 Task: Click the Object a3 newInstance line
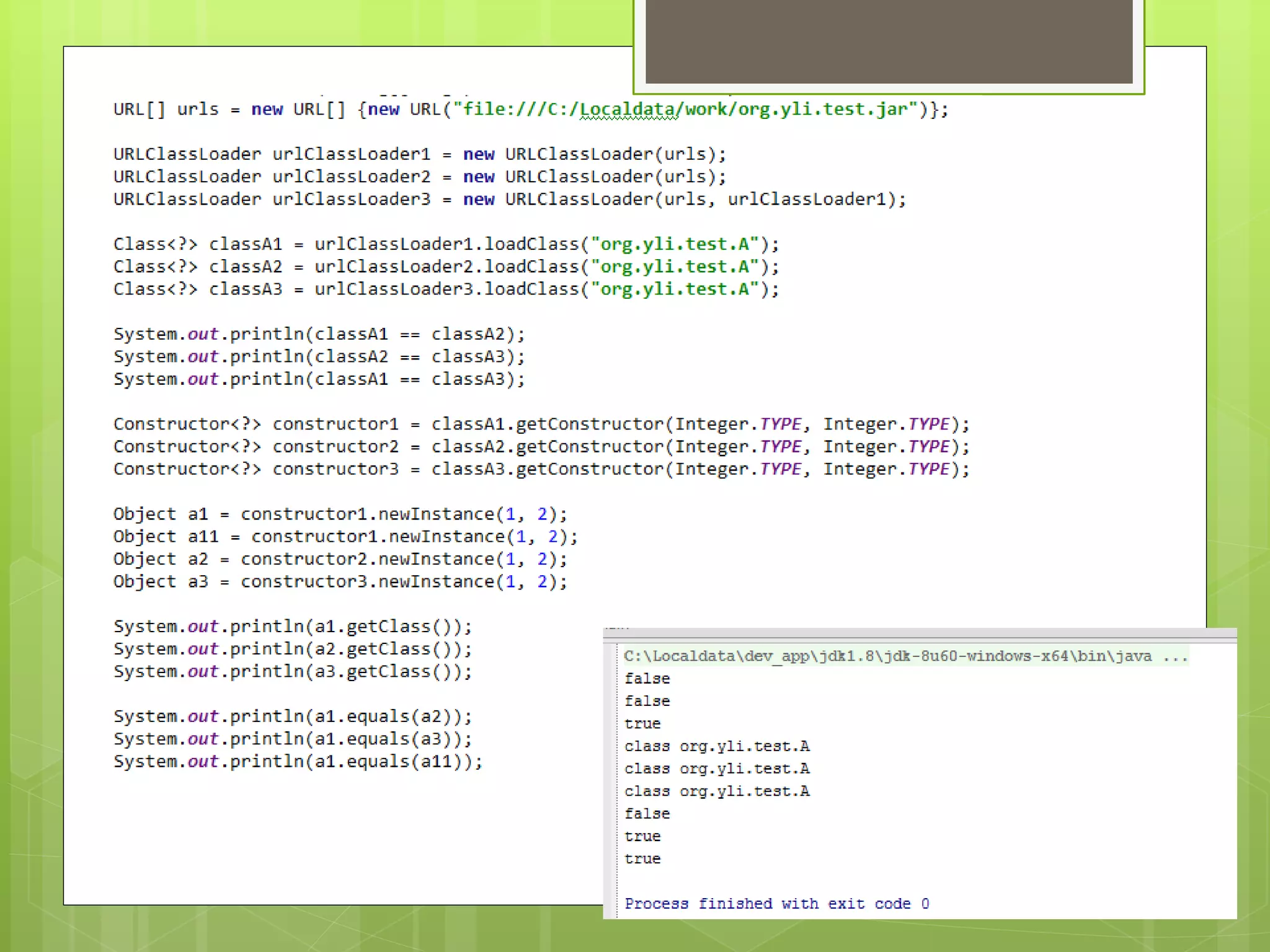pyautogui.click(x=340, y=582)
